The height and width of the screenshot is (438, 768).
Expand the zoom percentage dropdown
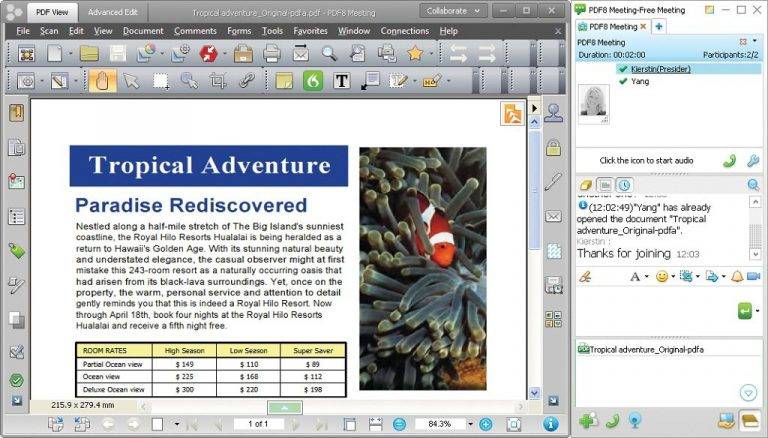pyautogui.click(x=471, y=424)
